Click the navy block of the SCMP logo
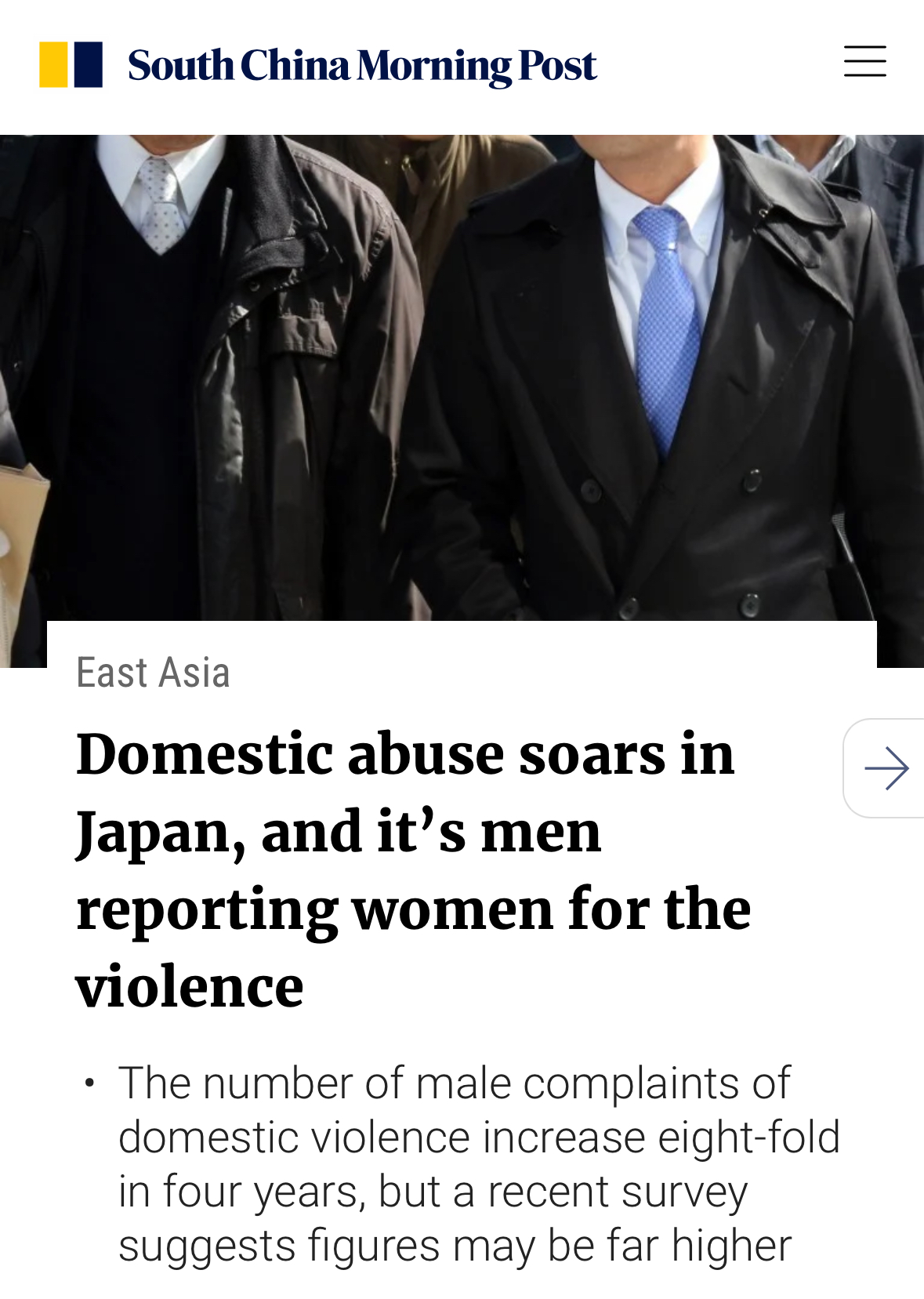The width and height of the screenshot is (924, 1299). pyautogui.click(x=89, y=64)
